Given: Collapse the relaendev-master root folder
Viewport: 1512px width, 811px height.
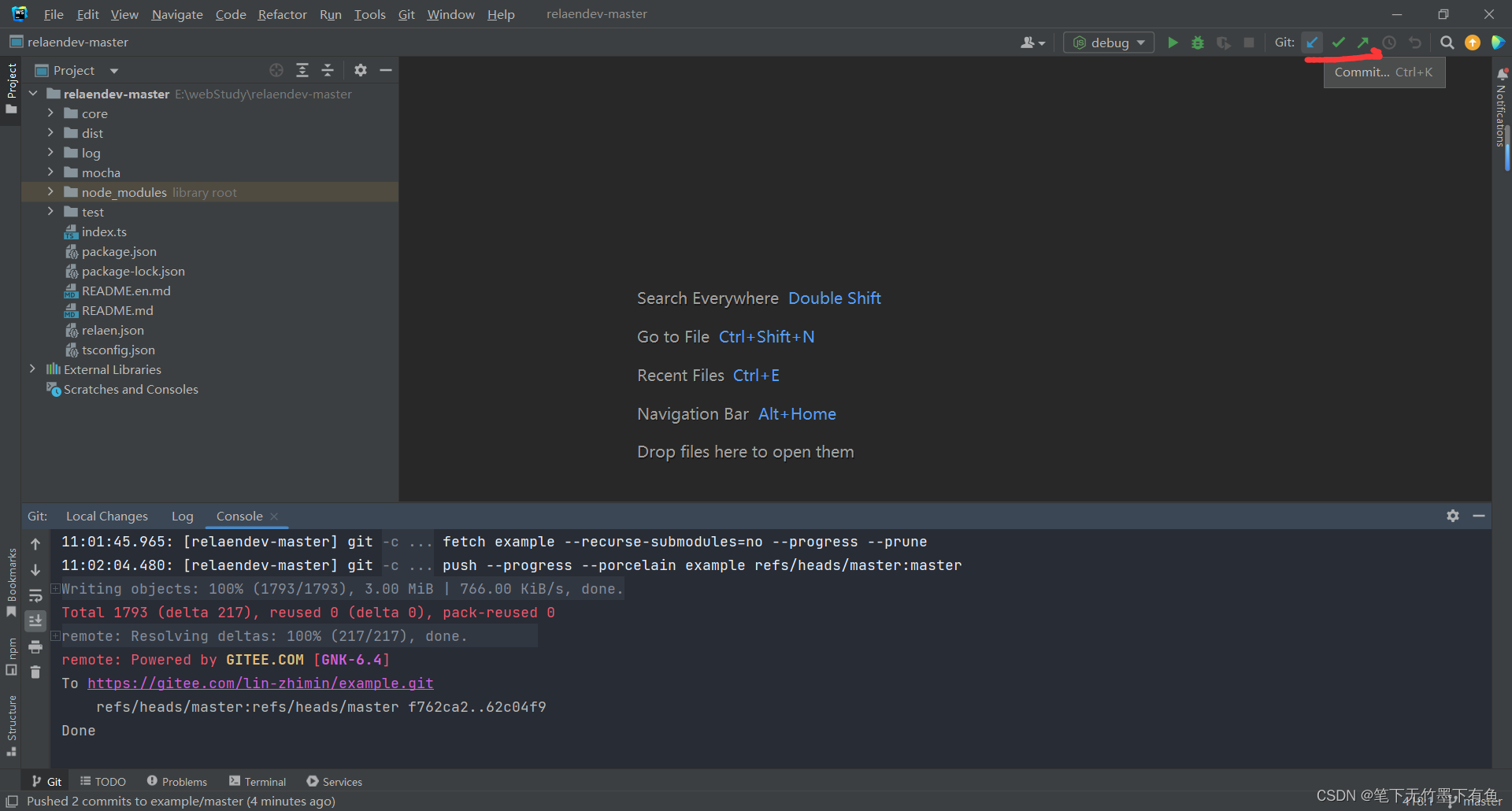Looking at the screenshot, I should pos(33,94).
